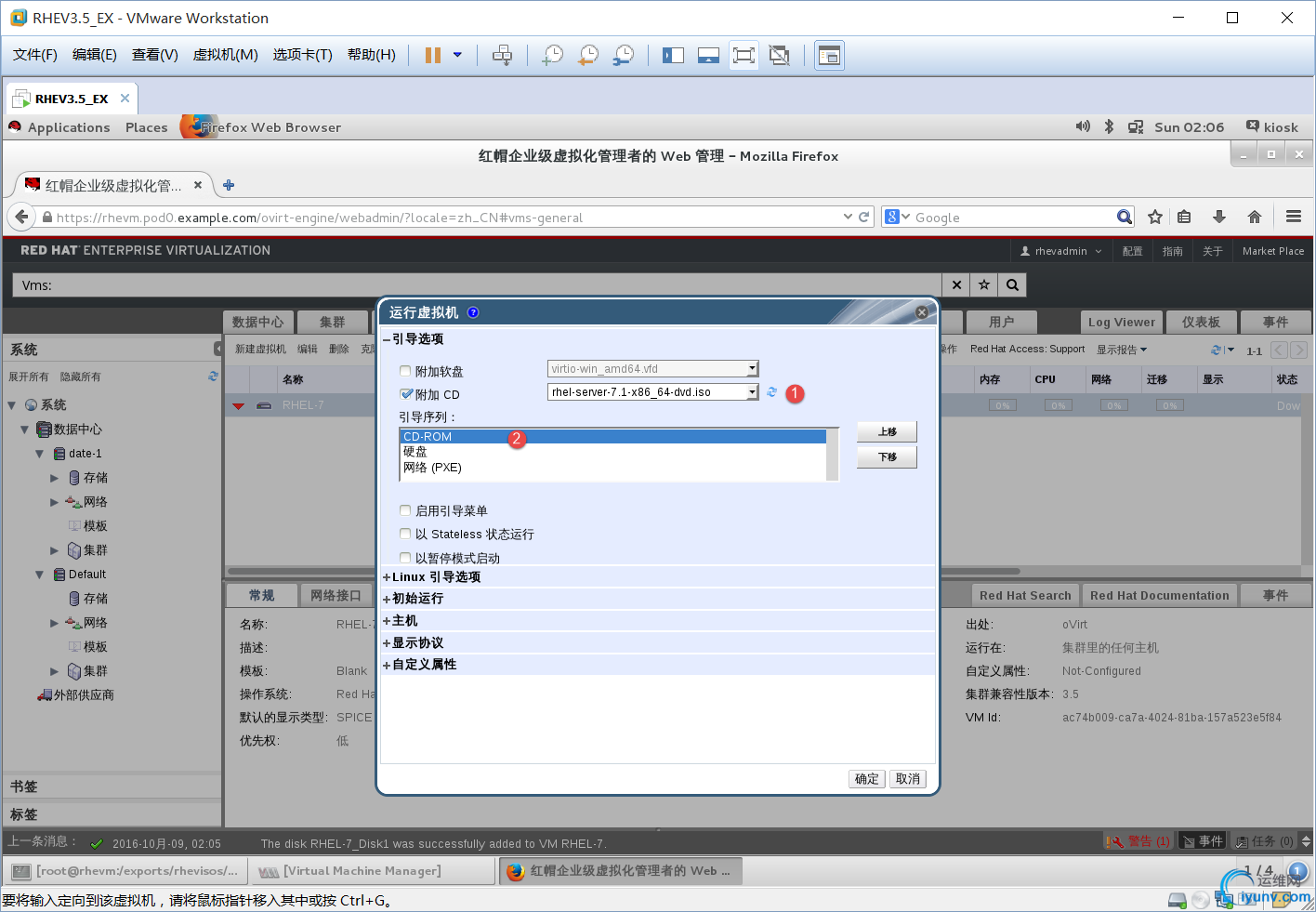Bookmark this page with the star icon
This screenshot has height=912, width=1316.
[1155, 217]
